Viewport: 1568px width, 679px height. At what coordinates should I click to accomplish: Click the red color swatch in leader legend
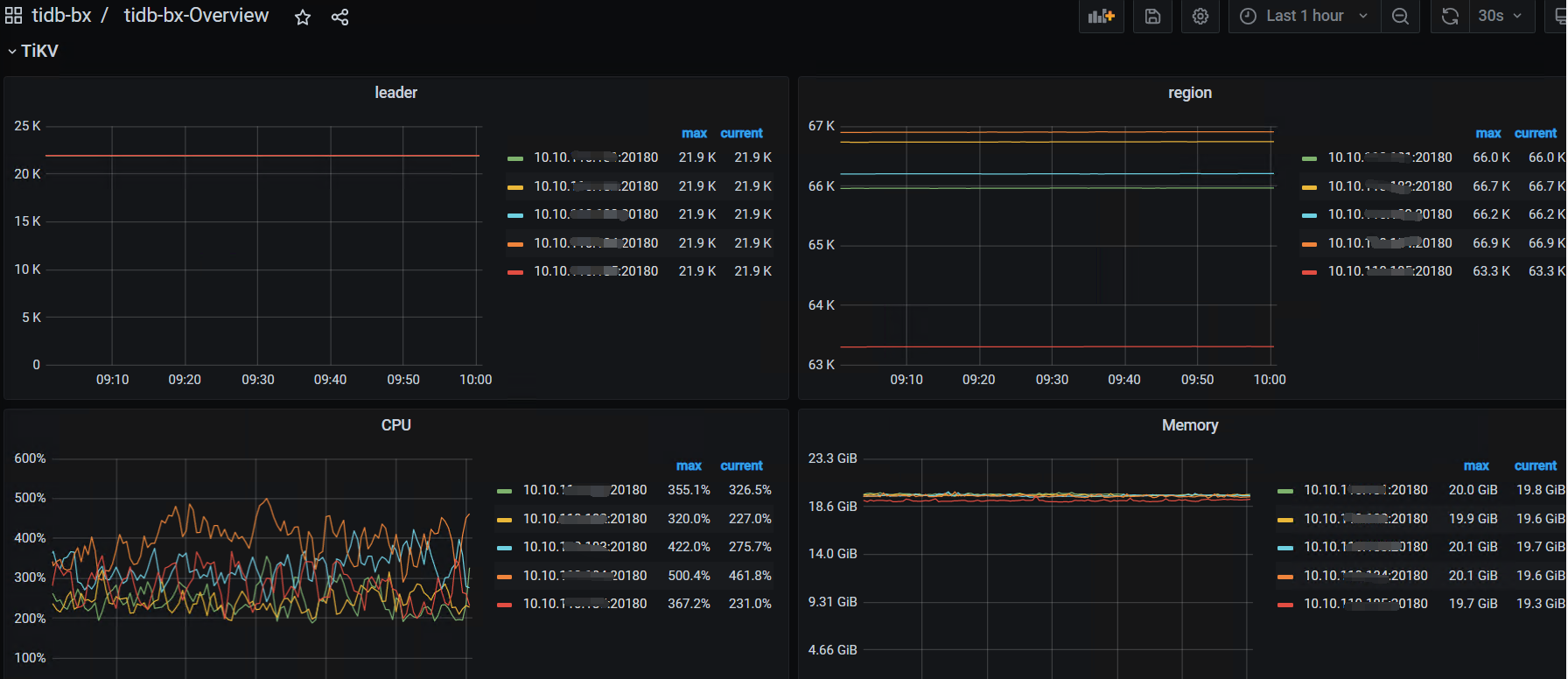pos(515,272)
